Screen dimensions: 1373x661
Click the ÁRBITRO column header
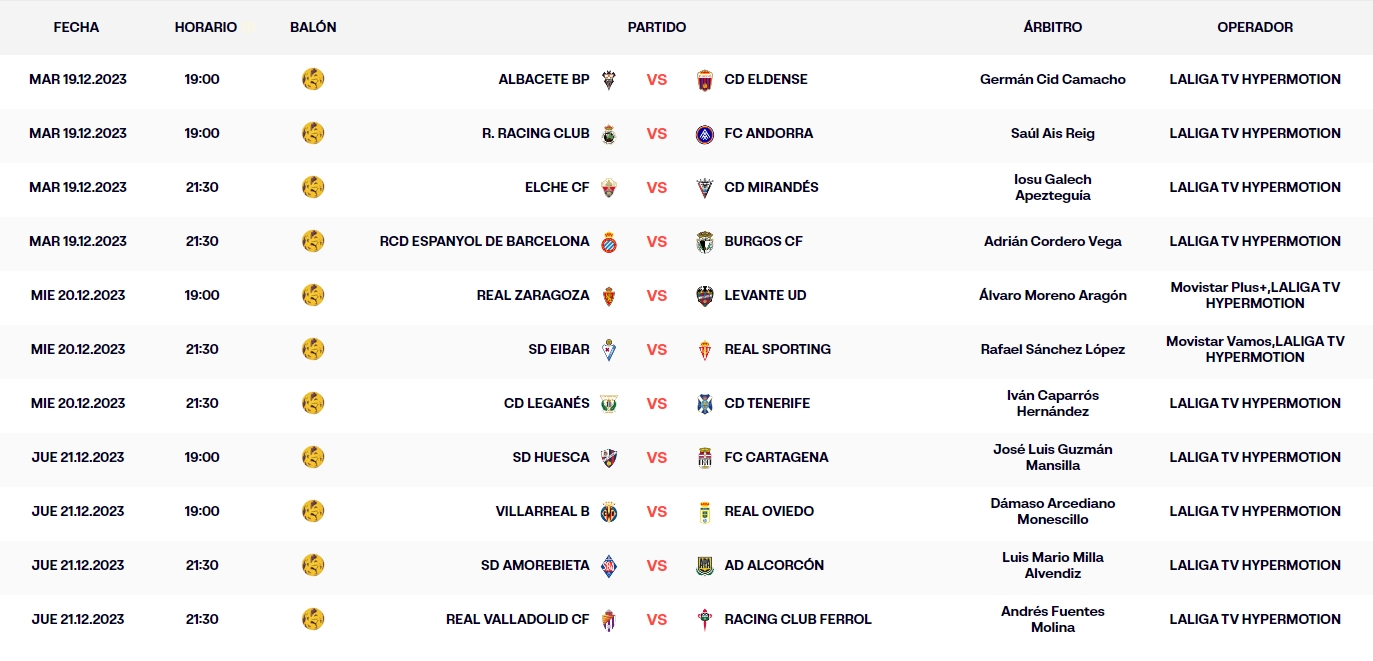tap(1054, 27)
